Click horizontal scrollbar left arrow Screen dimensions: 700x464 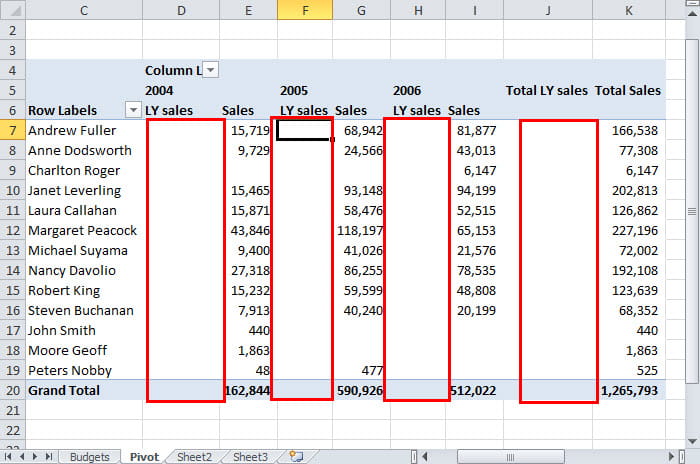point(425,456)
